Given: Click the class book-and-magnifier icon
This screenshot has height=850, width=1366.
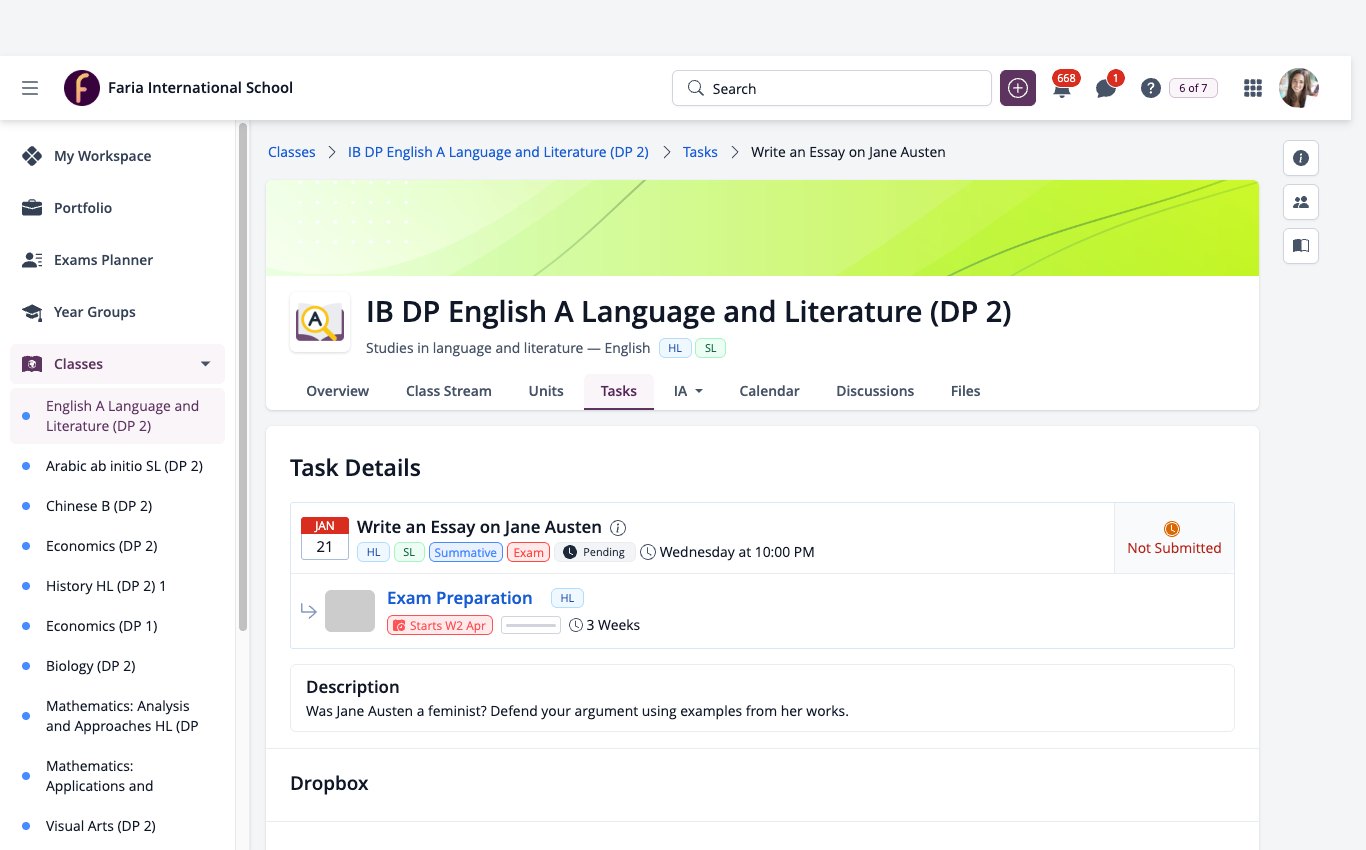Looking at the screenshot, I should [x=320, y=322].
